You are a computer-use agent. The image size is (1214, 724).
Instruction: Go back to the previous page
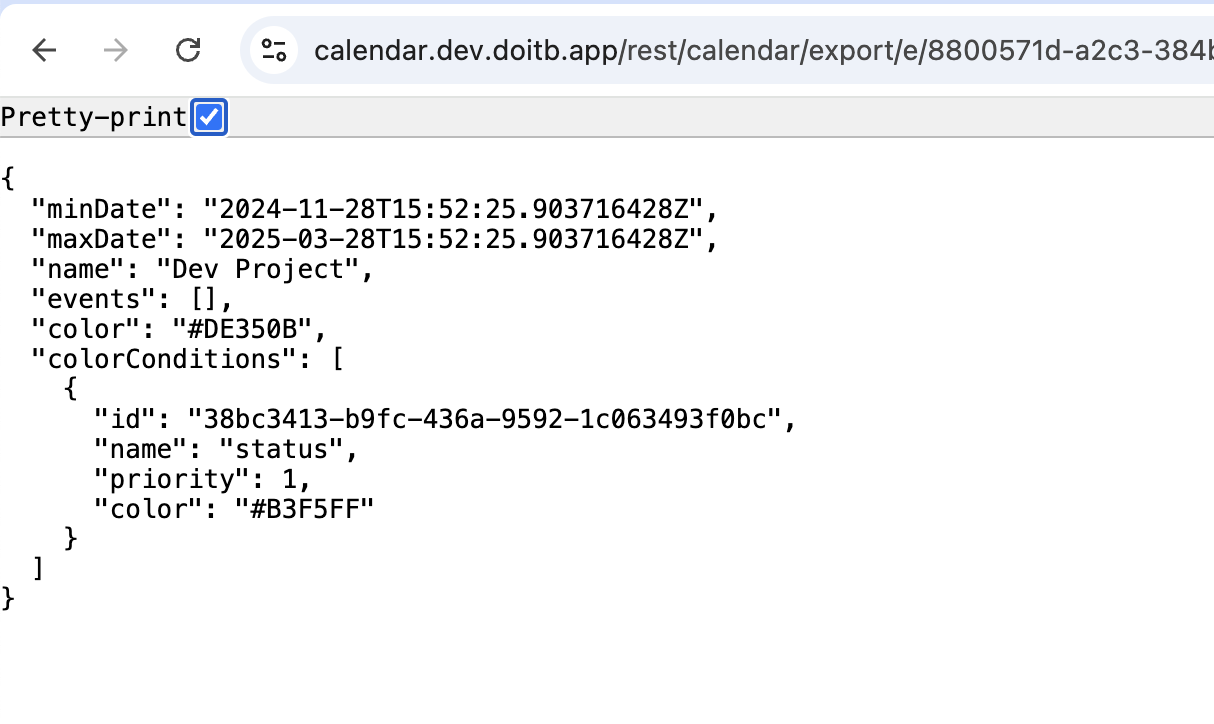pyautogui.click(x=44, y=50)
